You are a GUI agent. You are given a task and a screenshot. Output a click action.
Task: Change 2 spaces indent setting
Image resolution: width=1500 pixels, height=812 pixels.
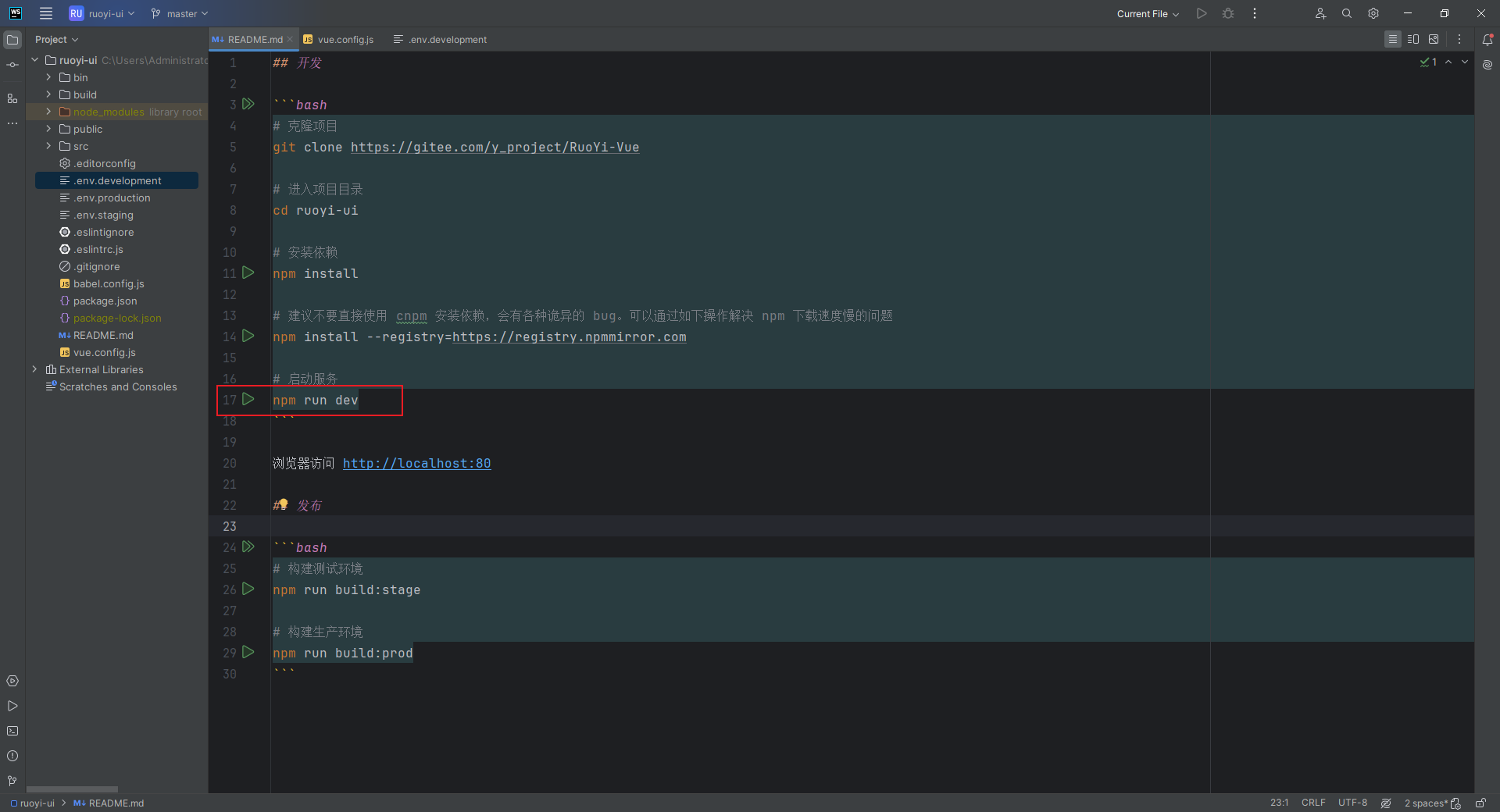[1426, 803]
